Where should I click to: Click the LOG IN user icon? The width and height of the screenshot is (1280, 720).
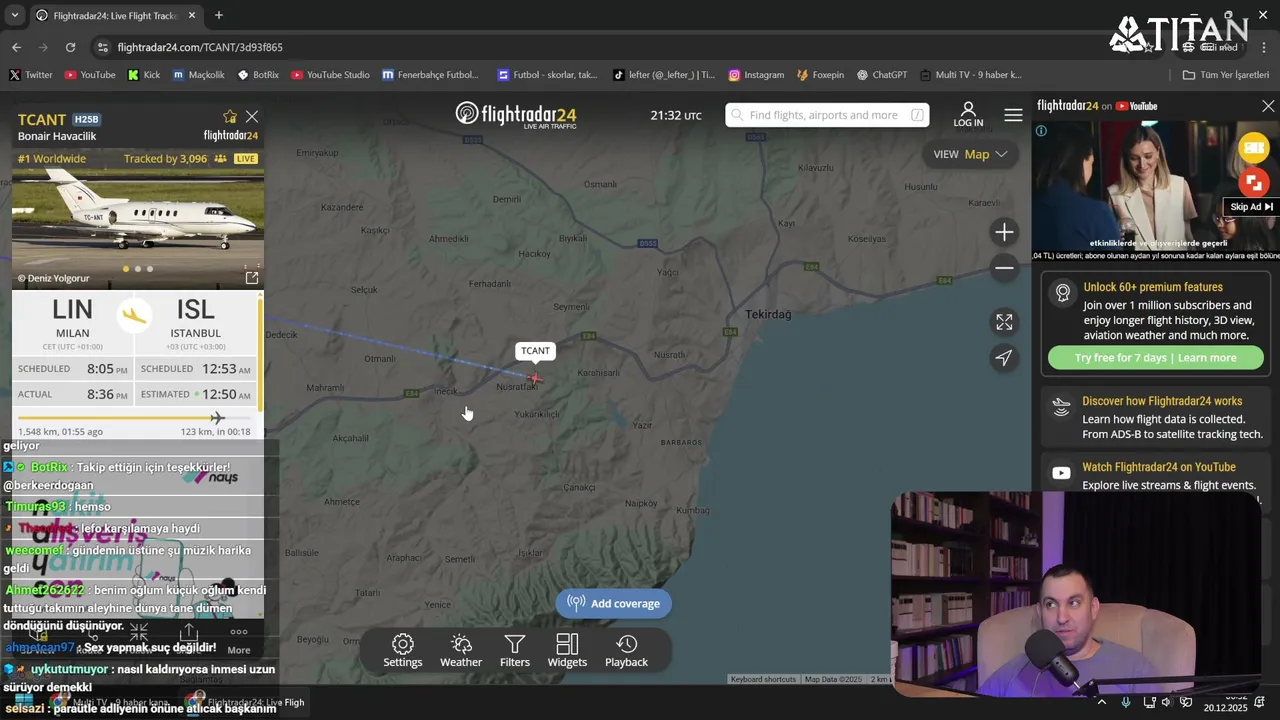(968, 115)
